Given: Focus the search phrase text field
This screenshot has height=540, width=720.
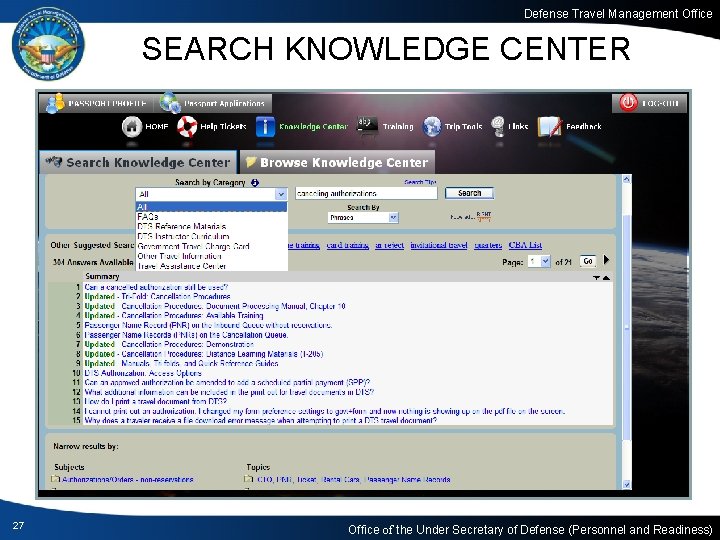Looking at the screenshot, I should pyautogui.click(x=366, y=193).
